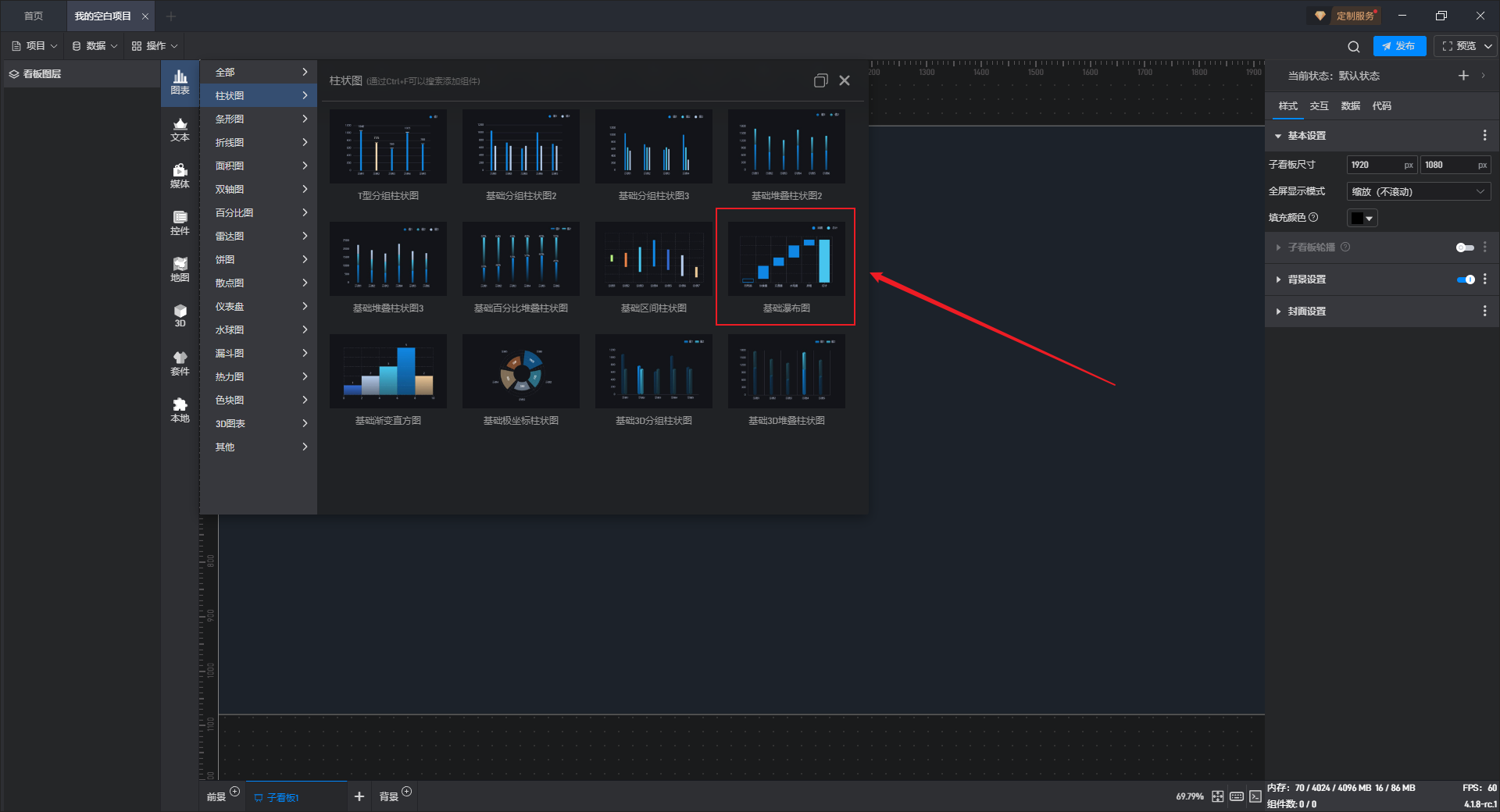Click the 预览 preview button
This screenshot has height=812, width=1500.
[x=1459, y=46]
